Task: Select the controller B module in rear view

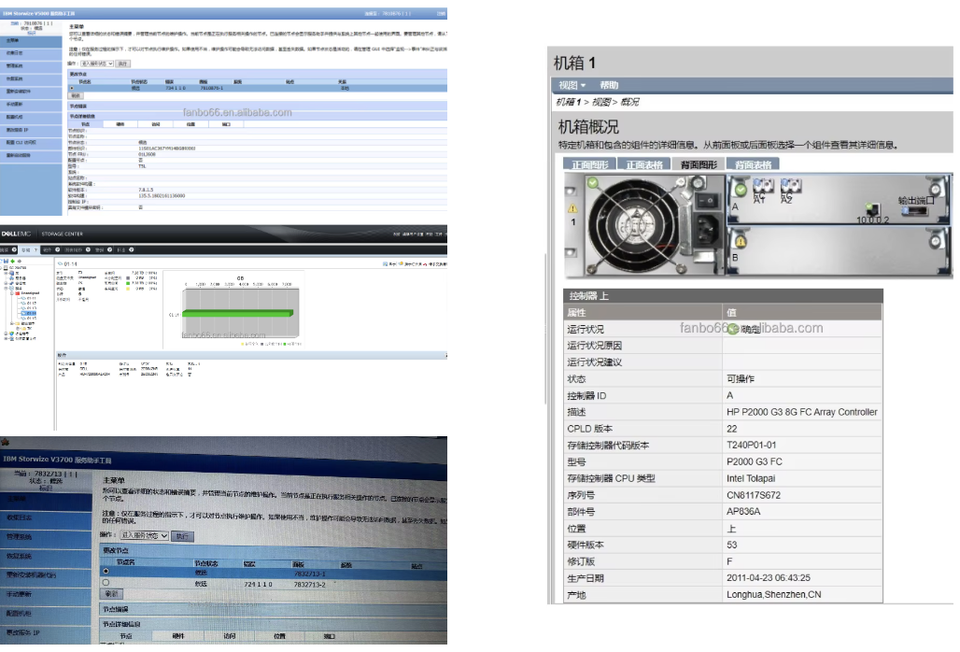Action: click(838, 251)
